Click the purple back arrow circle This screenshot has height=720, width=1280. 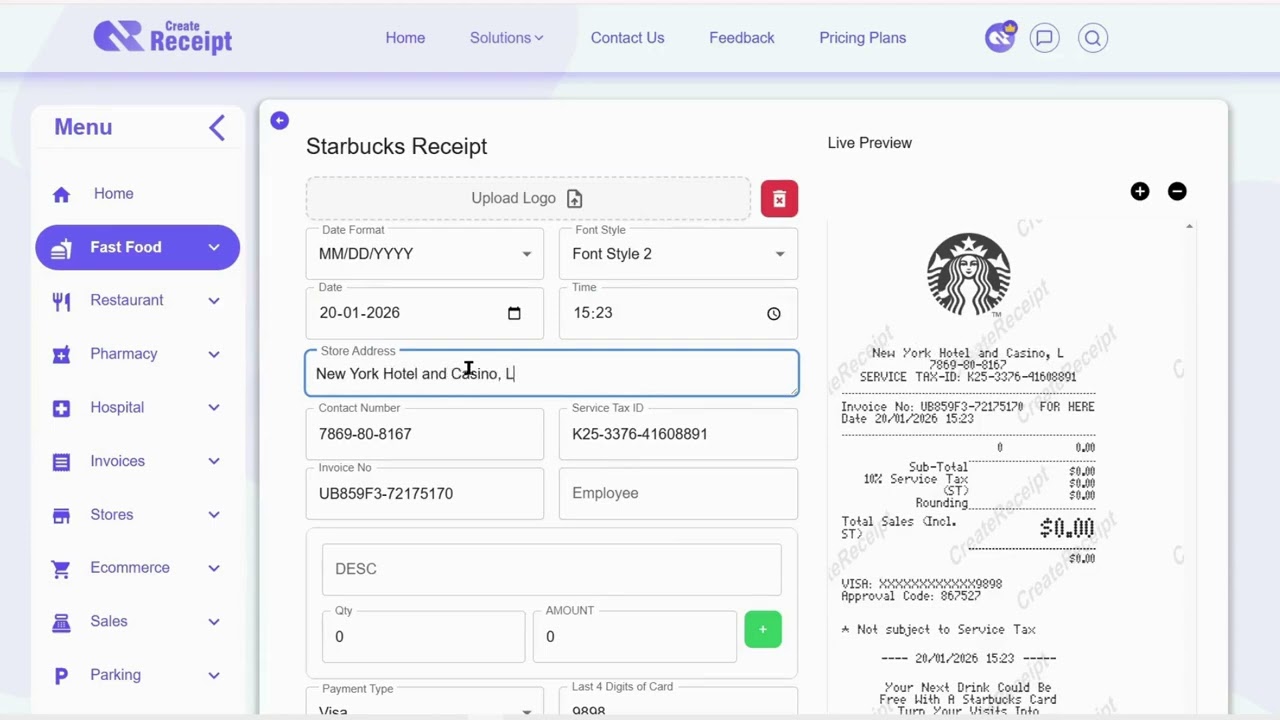tap(279, 120)
